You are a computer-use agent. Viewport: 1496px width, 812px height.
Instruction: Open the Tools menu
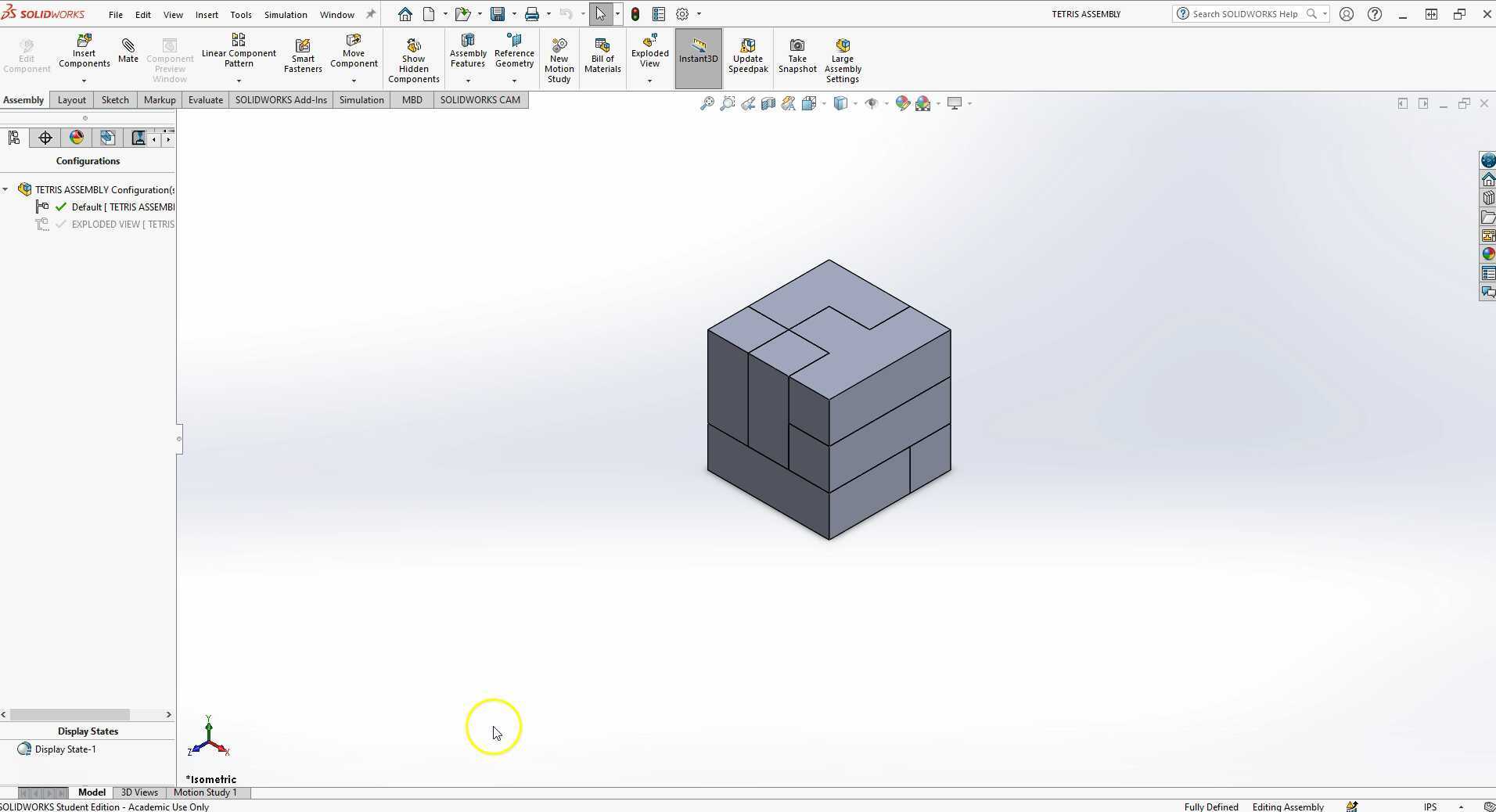(240, 14)
